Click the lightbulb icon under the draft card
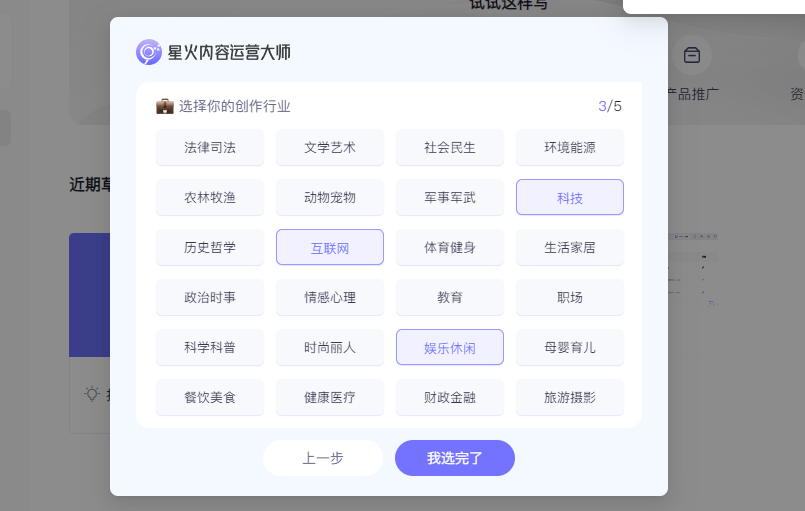 pyautogui.click(x=92, y=394)
